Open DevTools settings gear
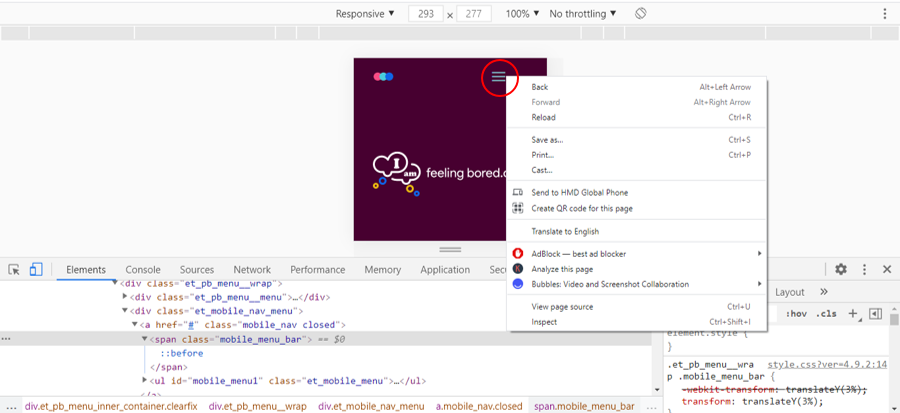This screenshot has height=413, width=900. pyautogui.click(x=841, y=269)
